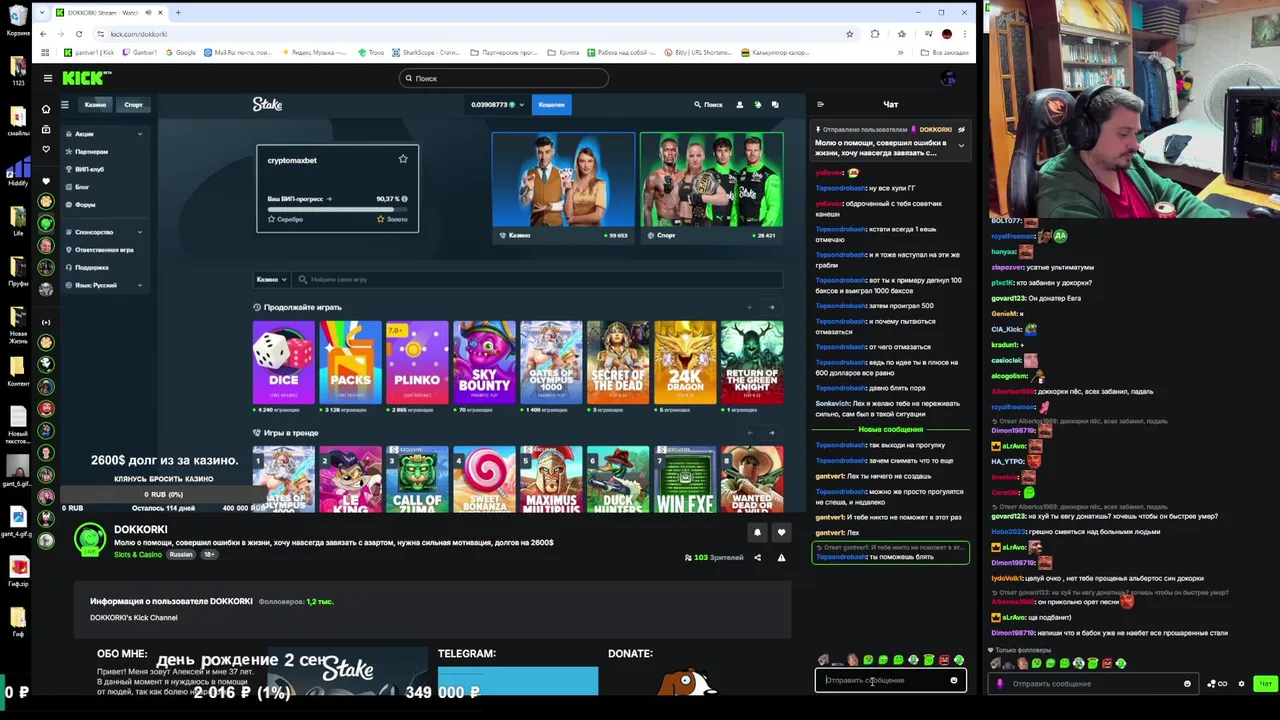This screenshot has width=1280, height=720.
Task: Unpin the pinned chat message icon
Action: click(x=961, y=130)
